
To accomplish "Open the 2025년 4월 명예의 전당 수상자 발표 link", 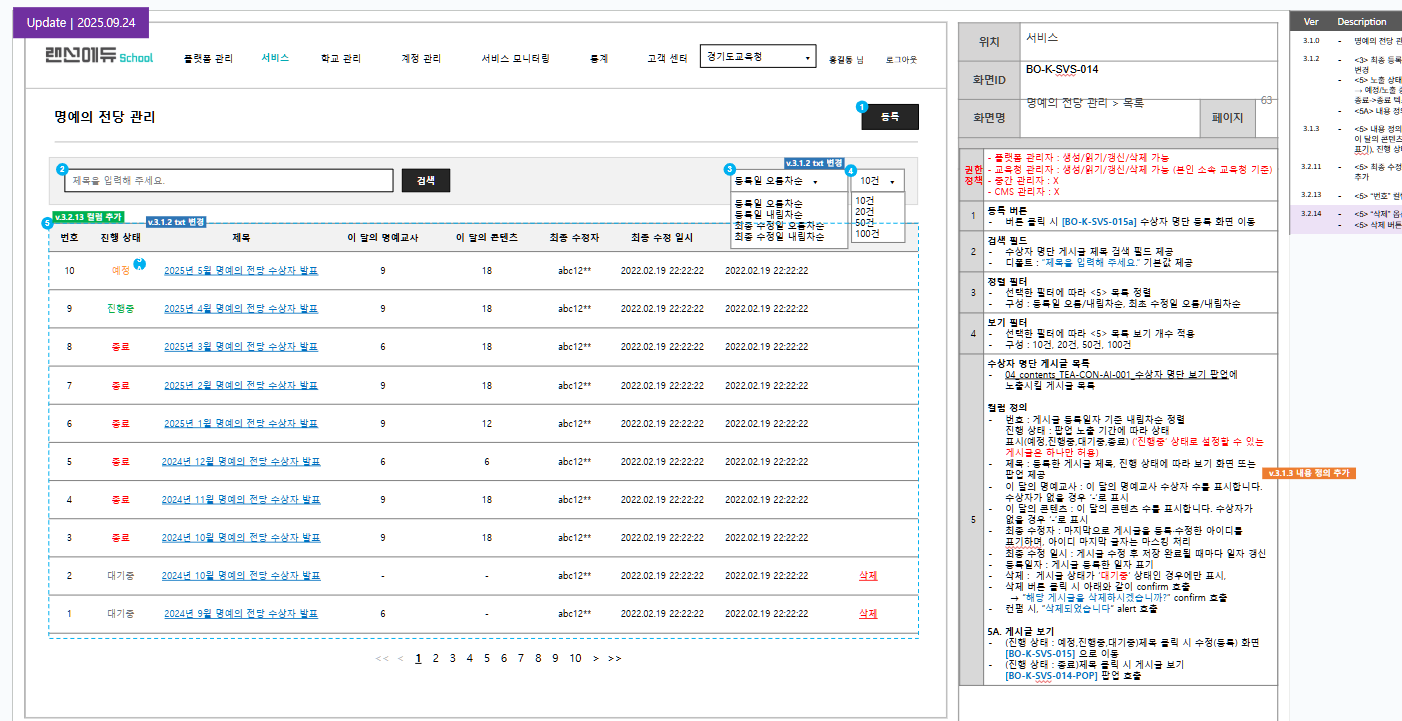I will coord(241,309).
